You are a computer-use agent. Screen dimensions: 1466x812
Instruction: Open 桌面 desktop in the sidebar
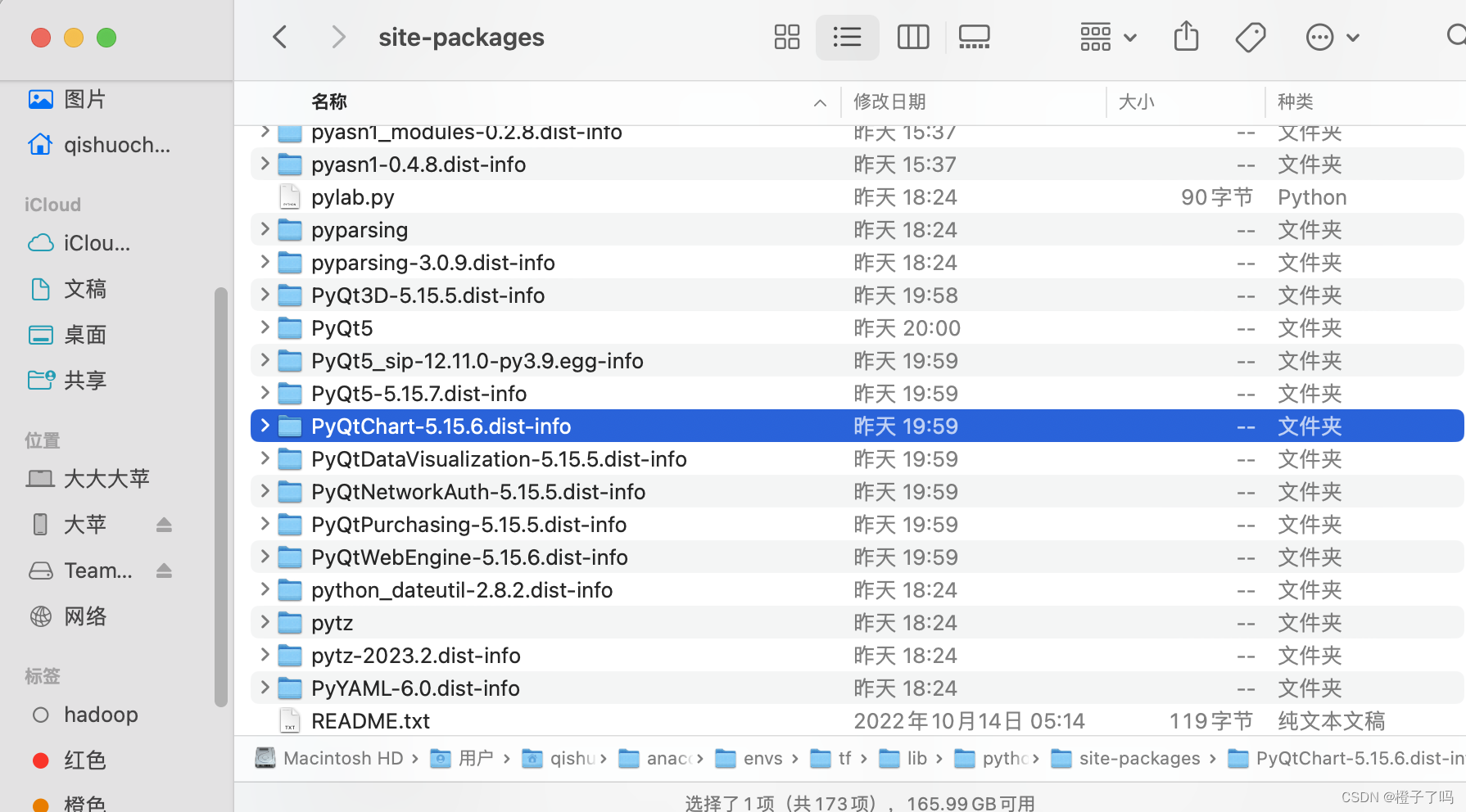coord(67,335)
